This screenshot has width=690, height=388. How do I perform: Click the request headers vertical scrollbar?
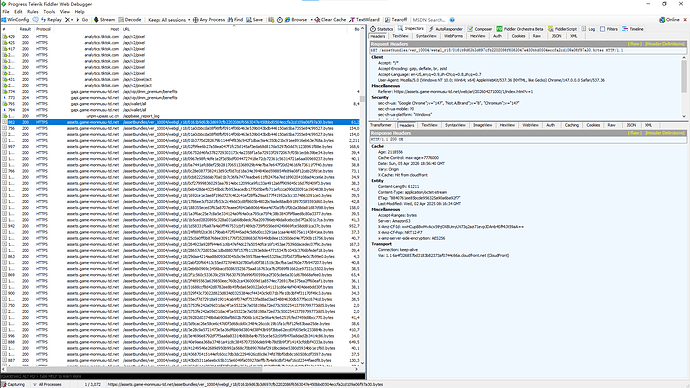(684, 87)
